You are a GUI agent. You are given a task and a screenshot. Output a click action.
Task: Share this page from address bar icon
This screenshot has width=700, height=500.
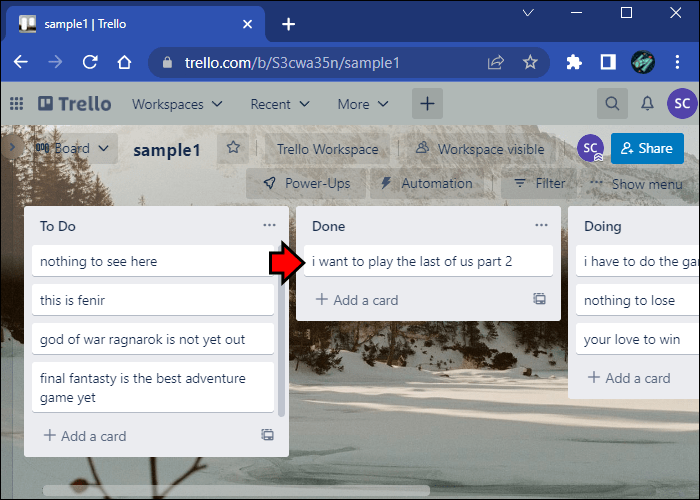tap(496, 62)
